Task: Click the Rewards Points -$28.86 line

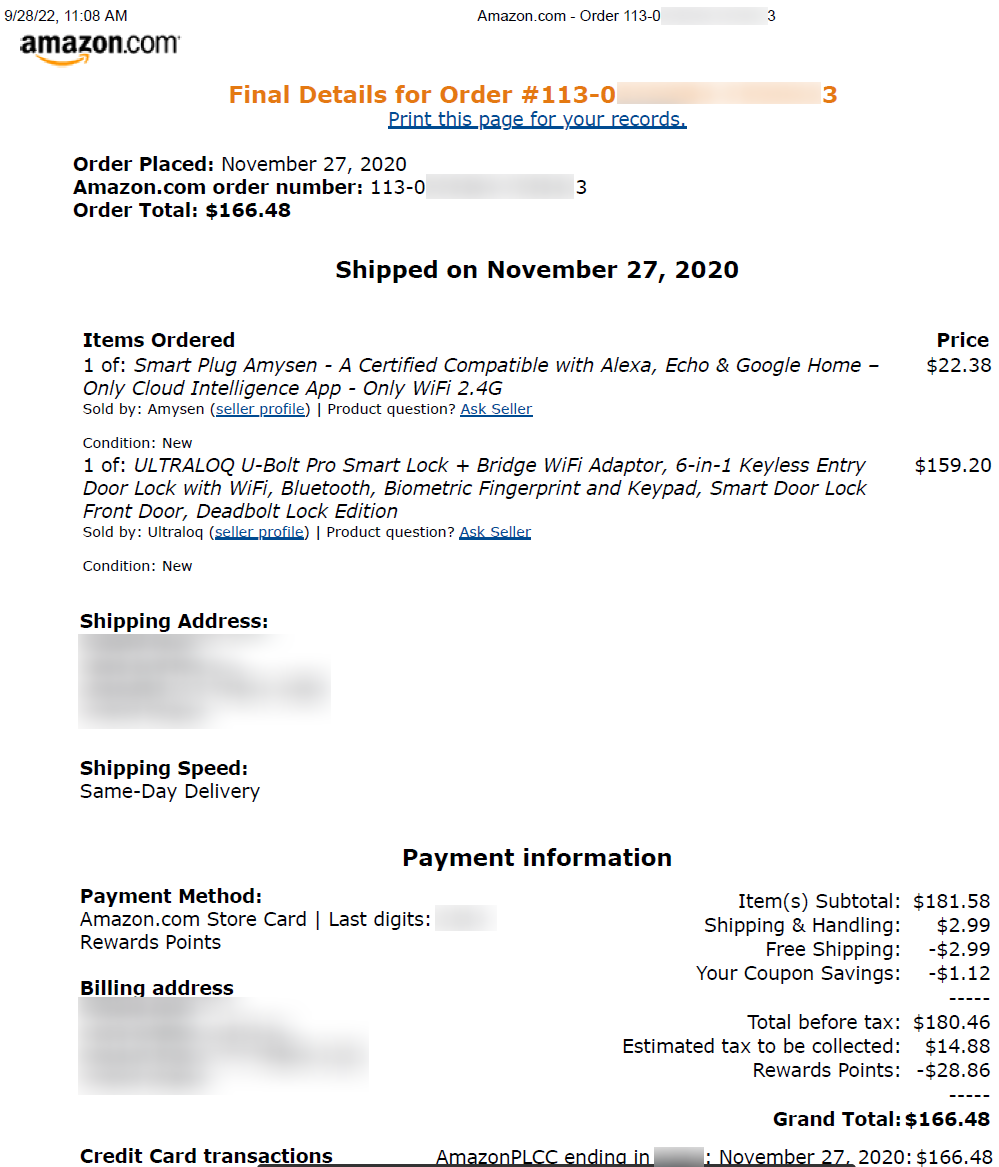Action: (x=871, y=1070)
